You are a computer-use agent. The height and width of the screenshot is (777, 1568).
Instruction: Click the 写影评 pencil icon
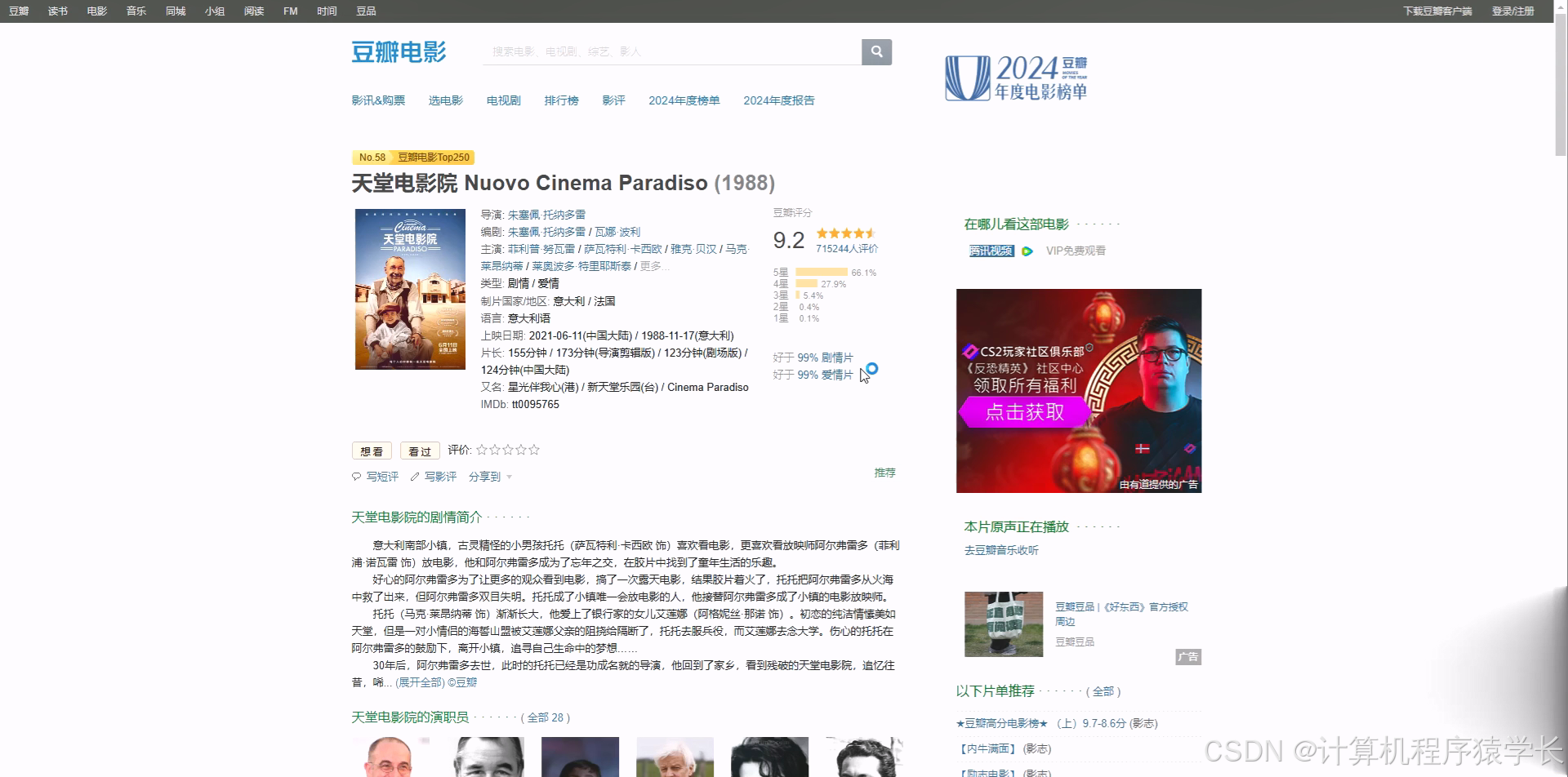pyautogui.click(x=414, y=477)
